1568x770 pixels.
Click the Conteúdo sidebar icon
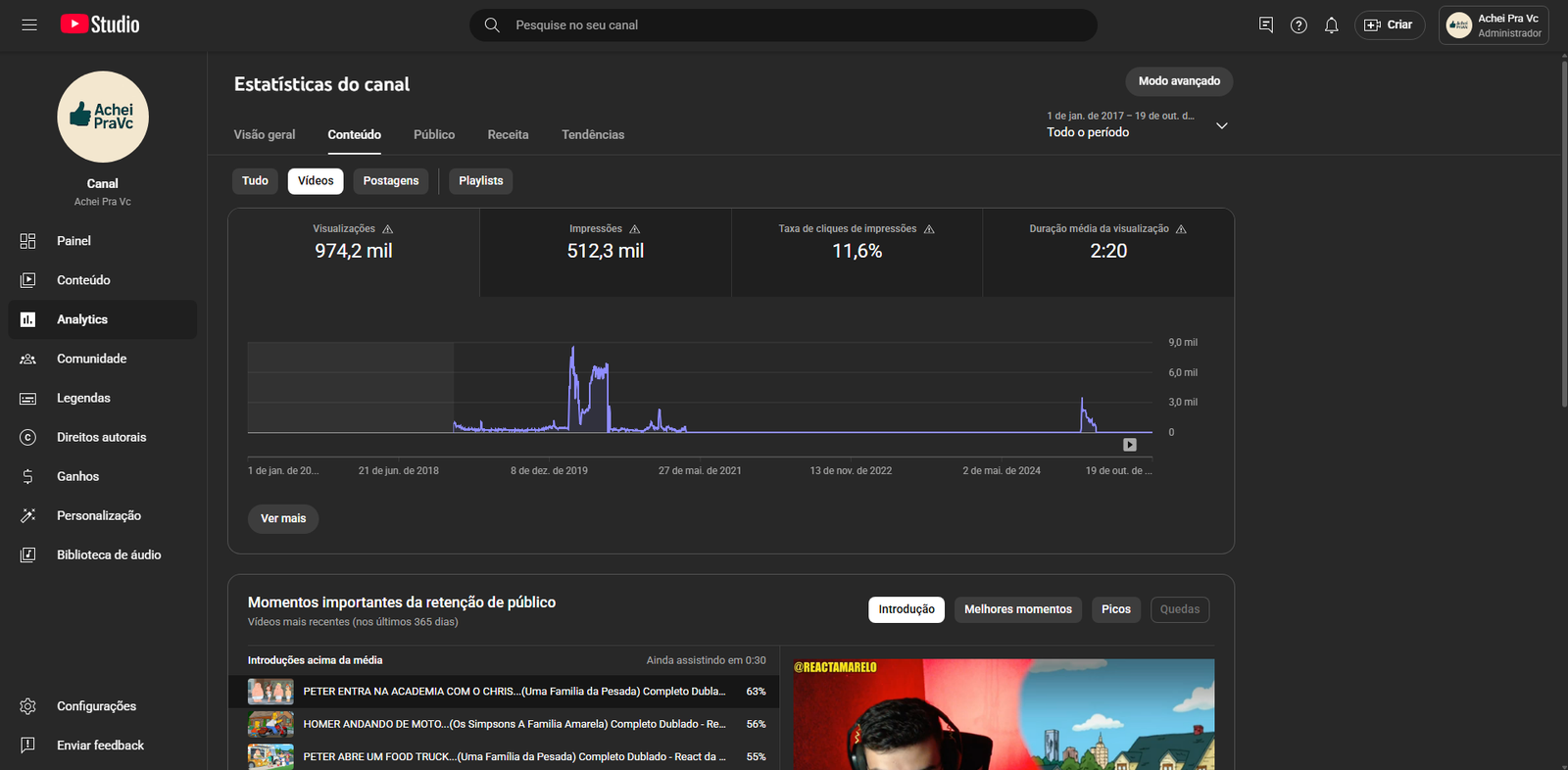(x=27, y=280)
